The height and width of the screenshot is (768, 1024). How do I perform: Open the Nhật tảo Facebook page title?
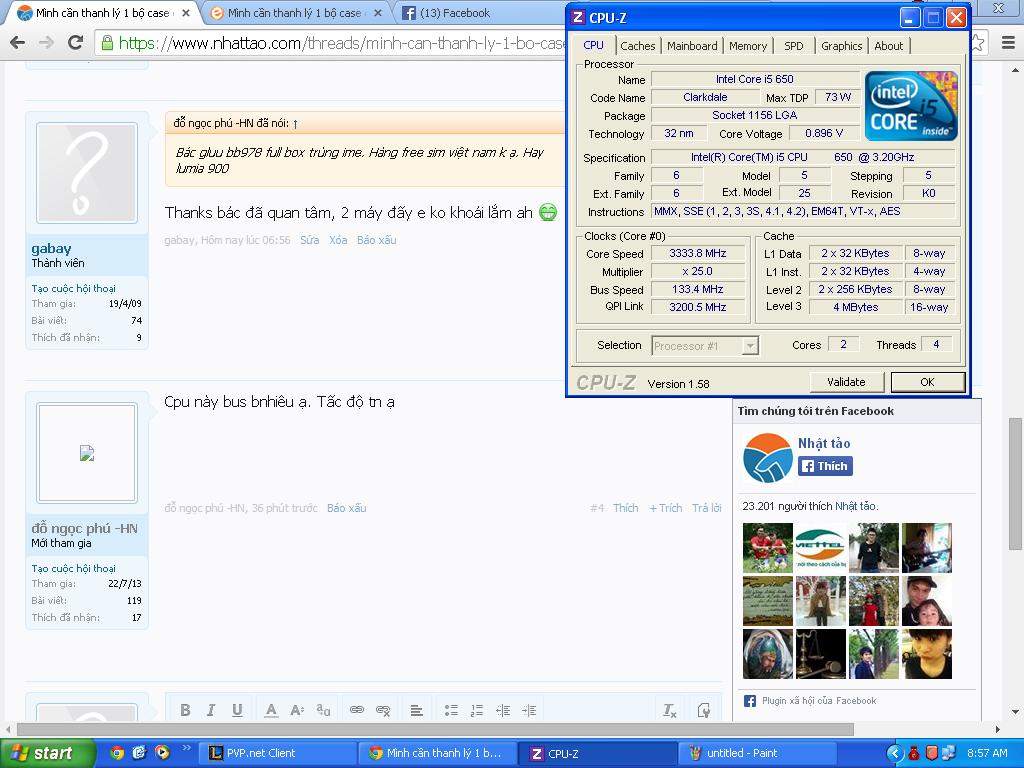(824, 443)
